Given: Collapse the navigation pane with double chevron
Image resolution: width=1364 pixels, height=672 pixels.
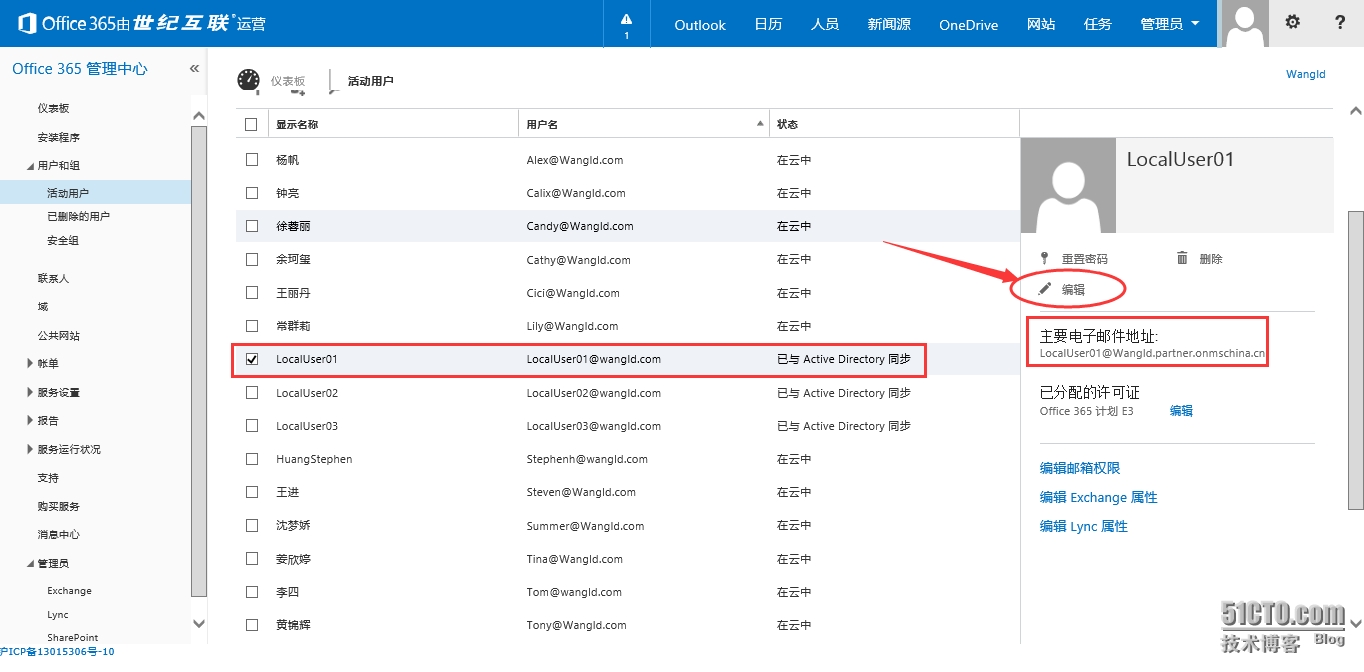Looking at the screenshot, I should tap(195, 68).
